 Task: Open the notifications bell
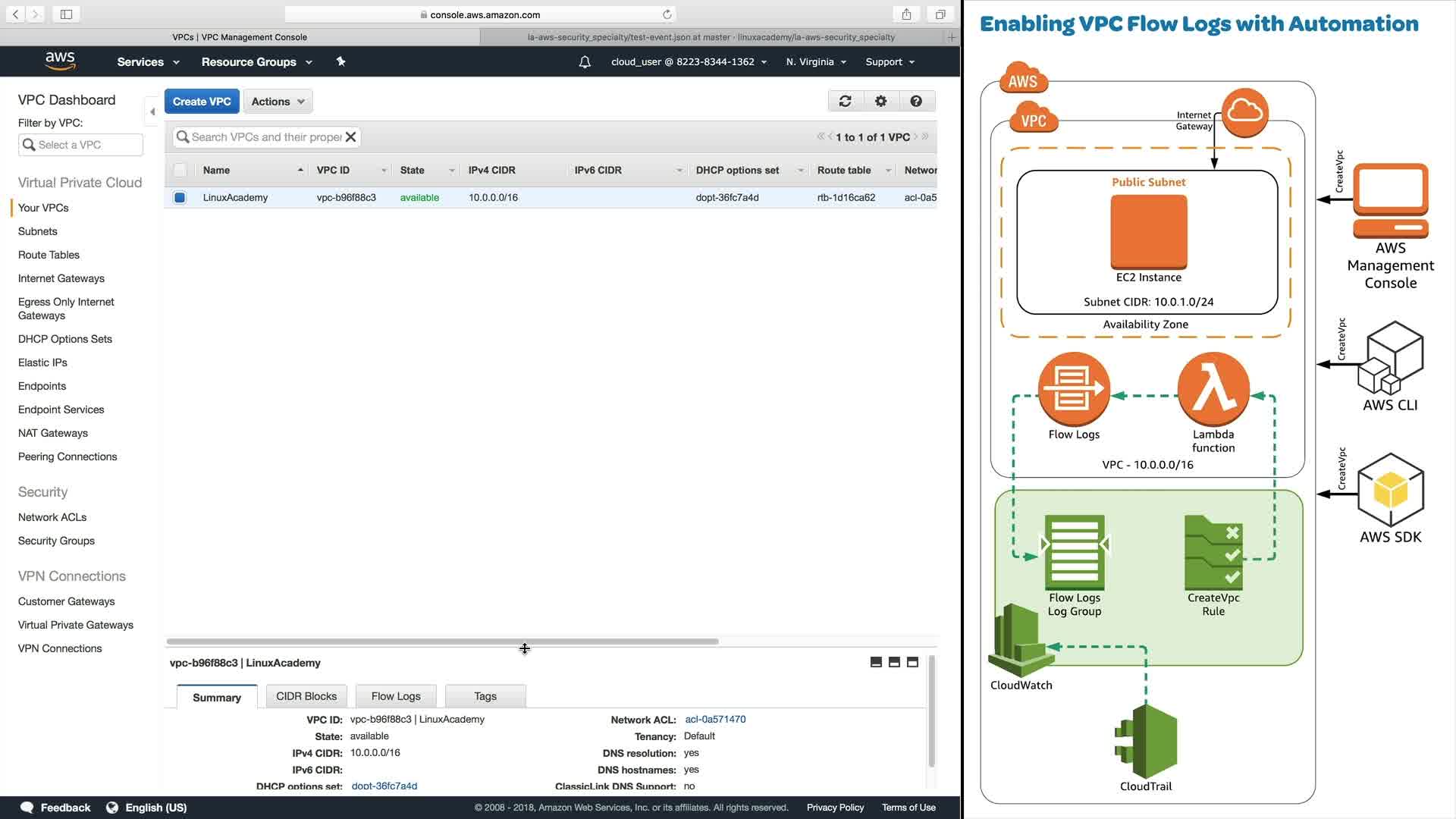pos(585,62)
